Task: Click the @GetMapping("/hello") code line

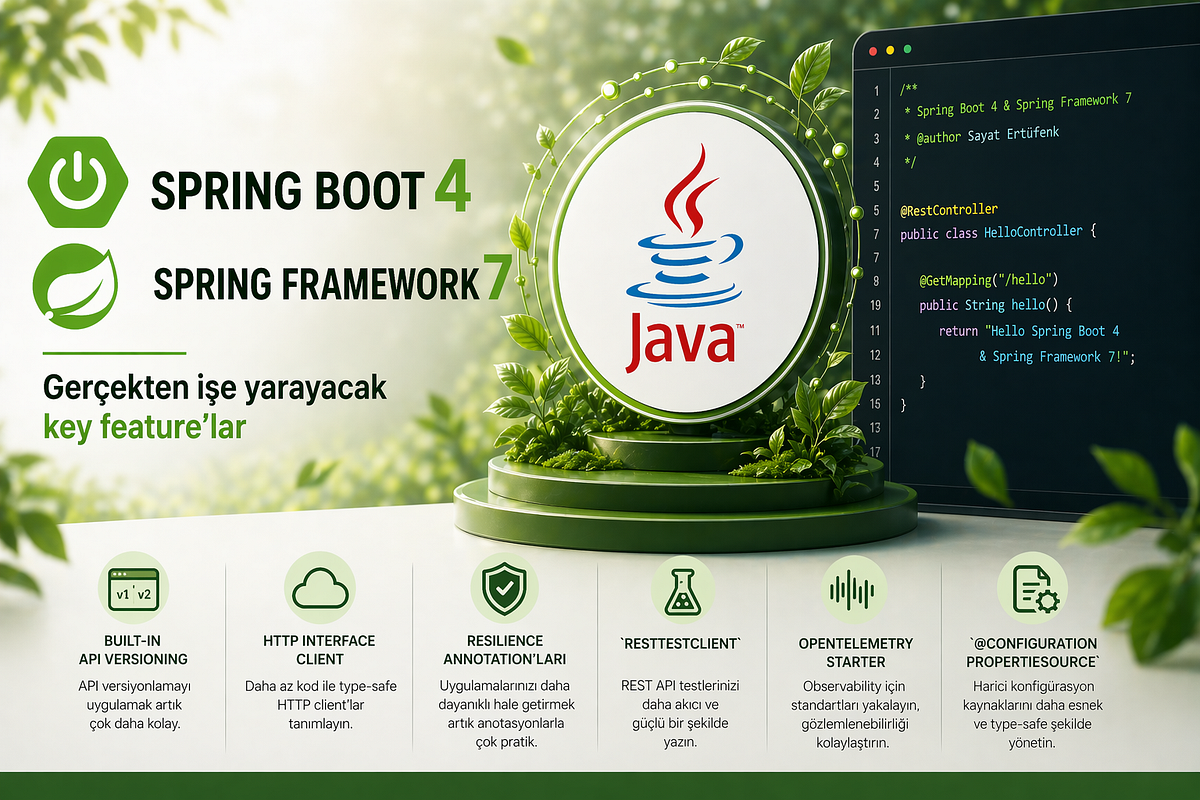Action: pos(989,280)
